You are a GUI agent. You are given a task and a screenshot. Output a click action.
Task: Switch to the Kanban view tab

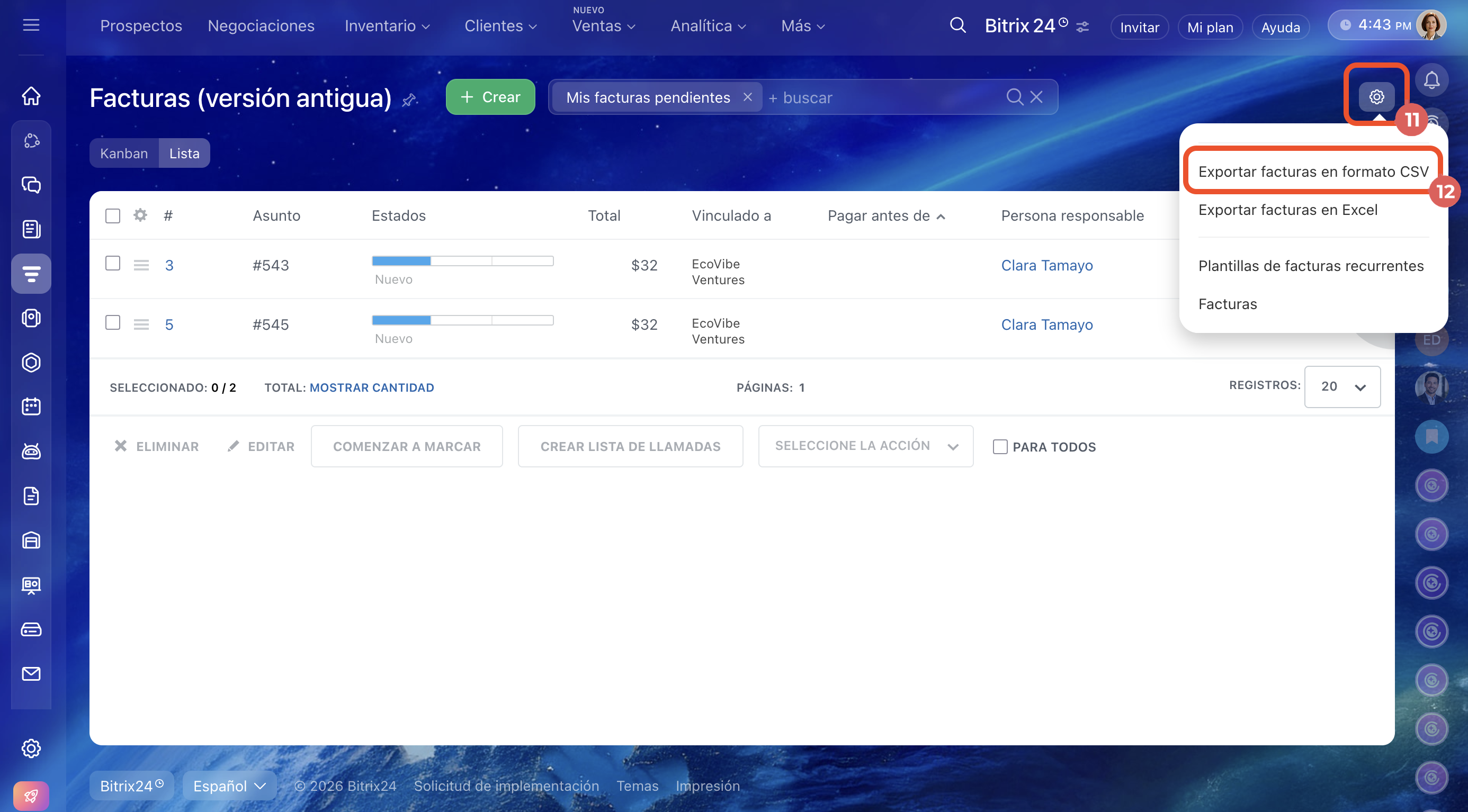pos(124,153)
